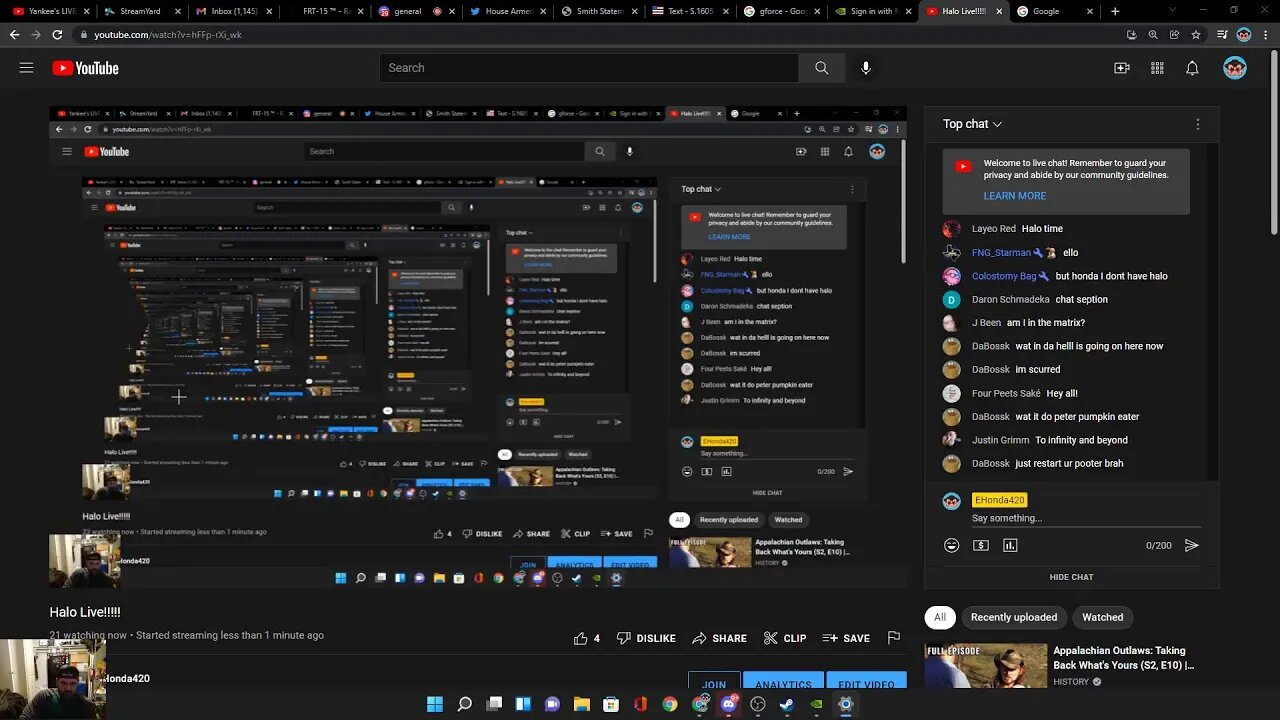
Task: Open the notifications bell
Action: 1192,68
